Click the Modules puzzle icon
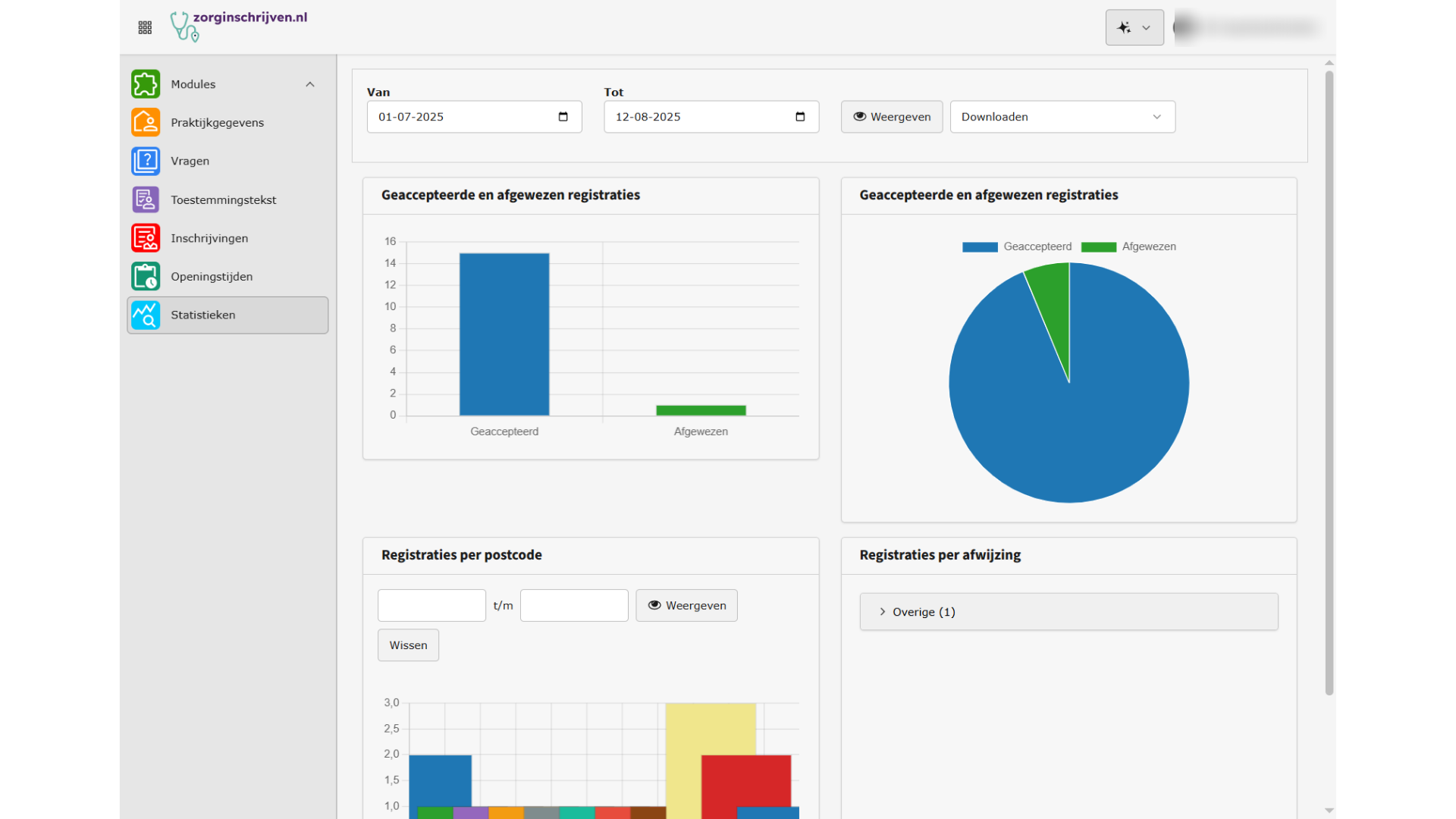This screenshot has height=819, width=1456. tap(146, 84)
